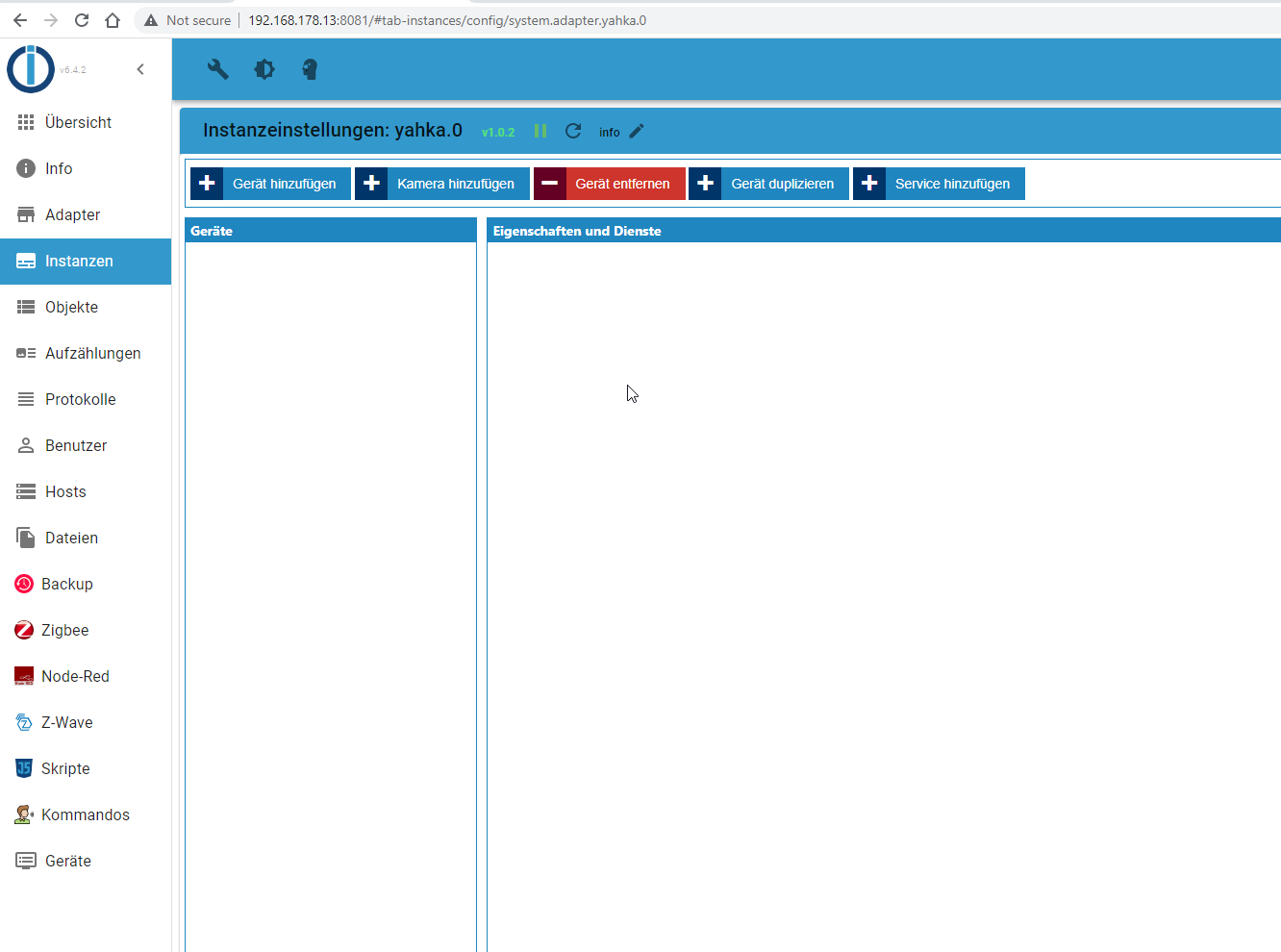The image size is (1281, 952).
Task: Click the Skripte JS icon
Action: (x=24, y=768)
